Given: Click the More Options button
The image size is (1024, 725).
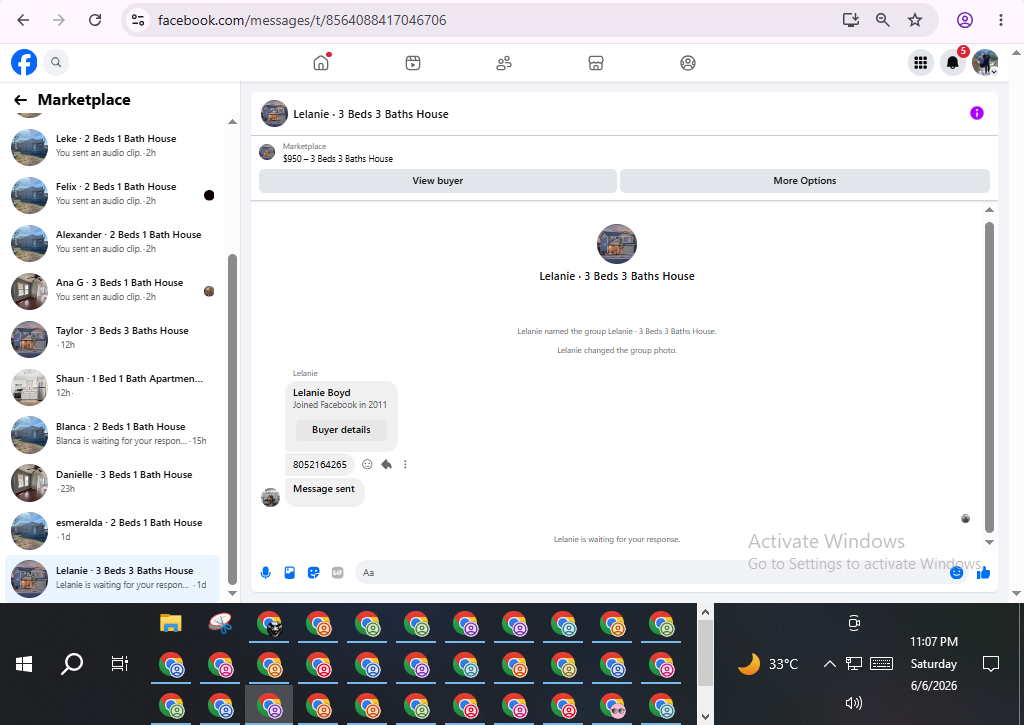Looking at the screenshot, I should click(x=805, y=181).
